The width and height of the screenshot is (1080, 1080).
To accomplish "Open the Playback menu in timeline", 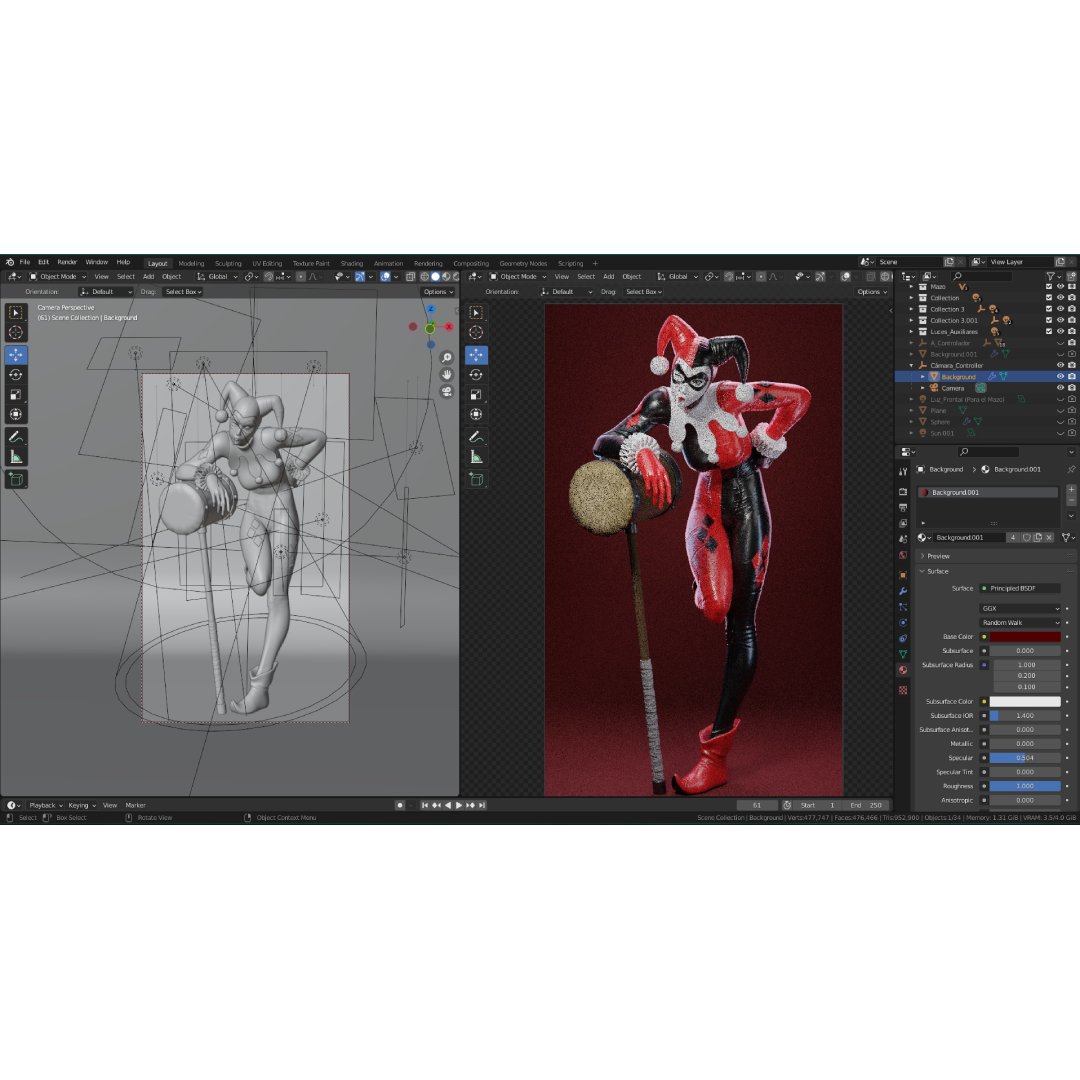I will [45, 805].
